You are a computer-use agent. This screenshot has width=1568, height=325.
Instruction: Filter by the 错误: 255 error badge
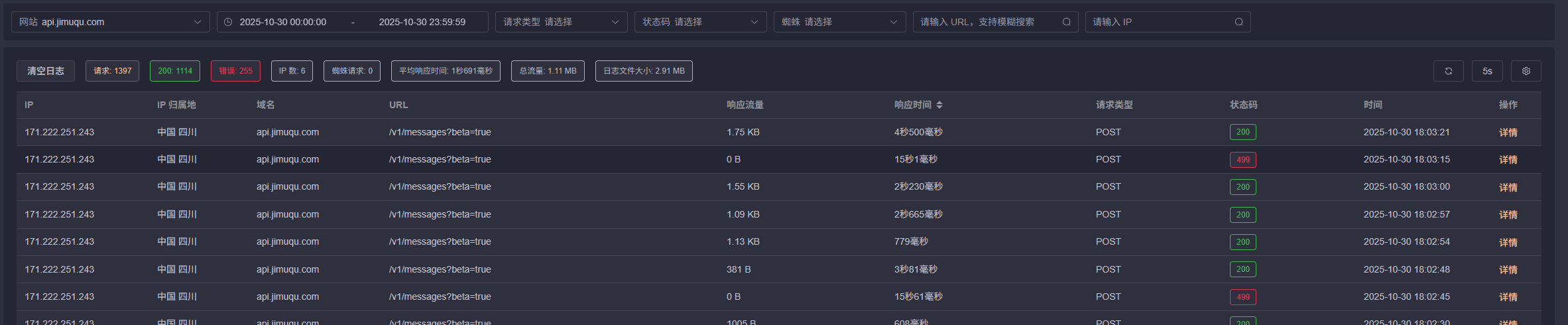point(235,71)
